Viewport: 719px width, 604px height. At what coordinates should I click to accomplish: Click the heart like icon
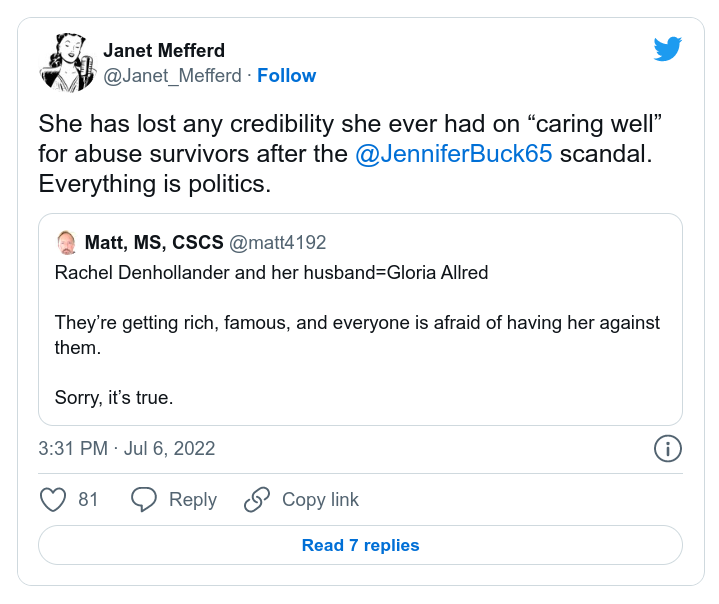[x=52, y=499]
